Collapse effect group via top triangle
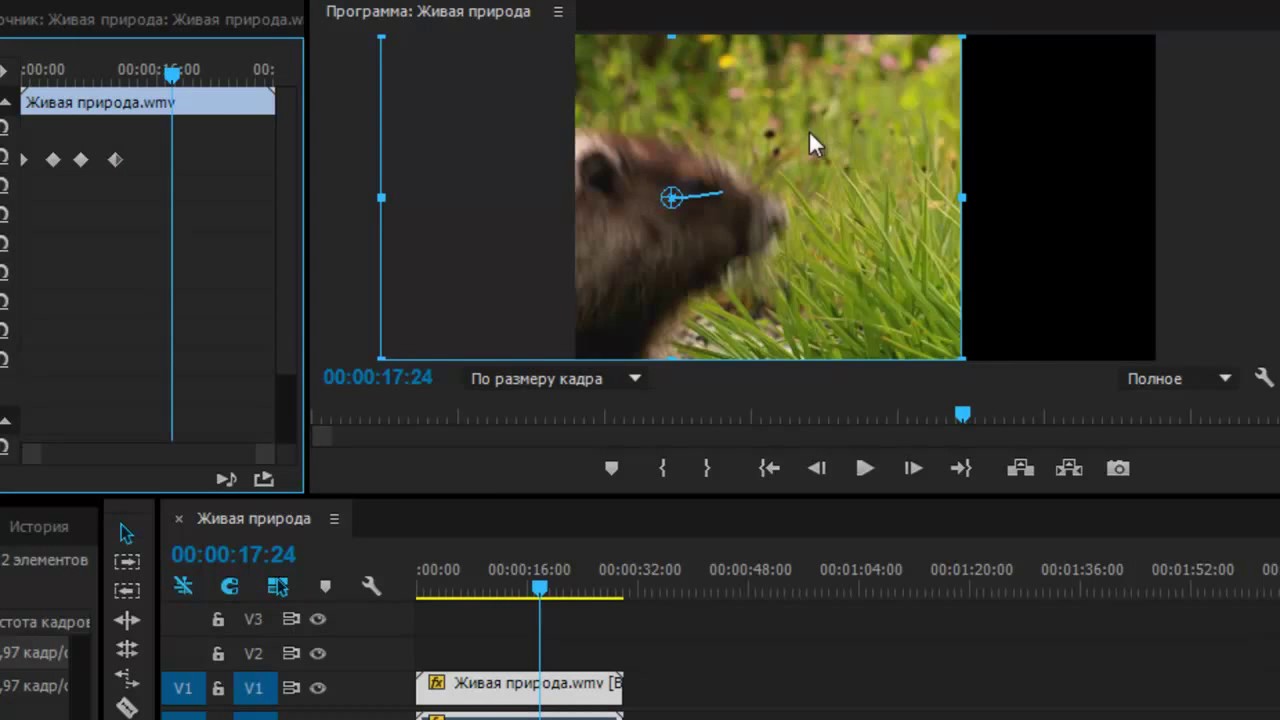Screen dimensions: 1280x720 (x=5, y=102)
